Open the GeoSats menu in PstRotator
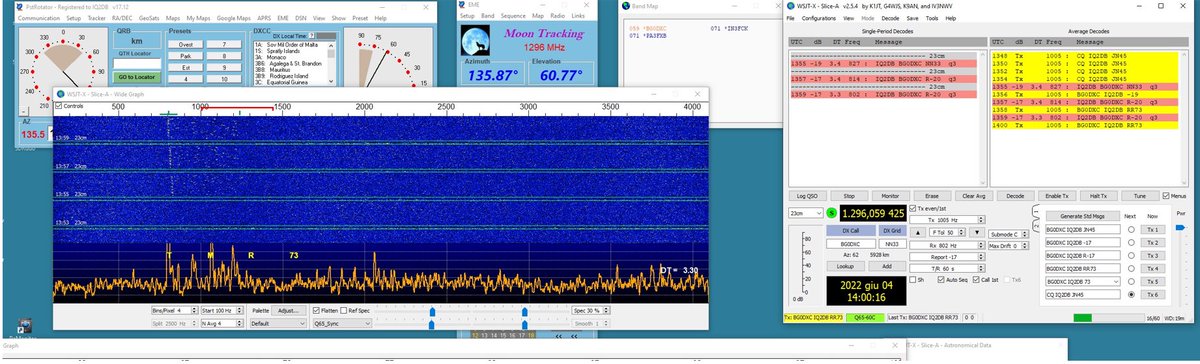 149,18
